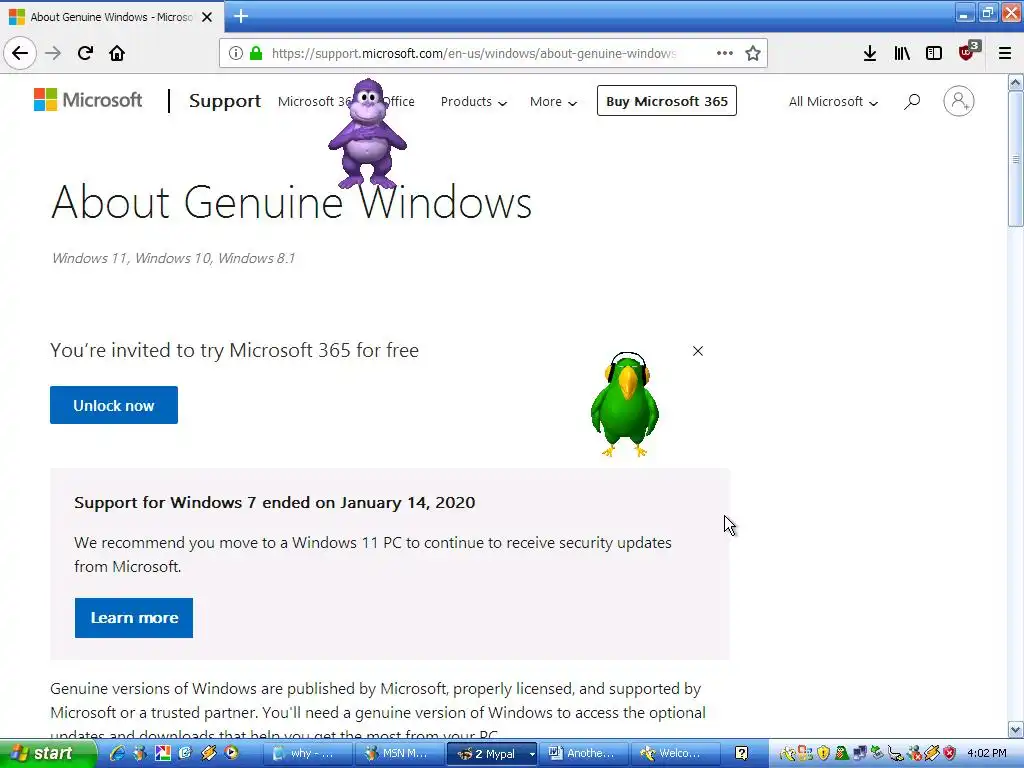Switch to the Welco... taskbar window
This screenshot has width=1024, height=768.
(677, 754)
